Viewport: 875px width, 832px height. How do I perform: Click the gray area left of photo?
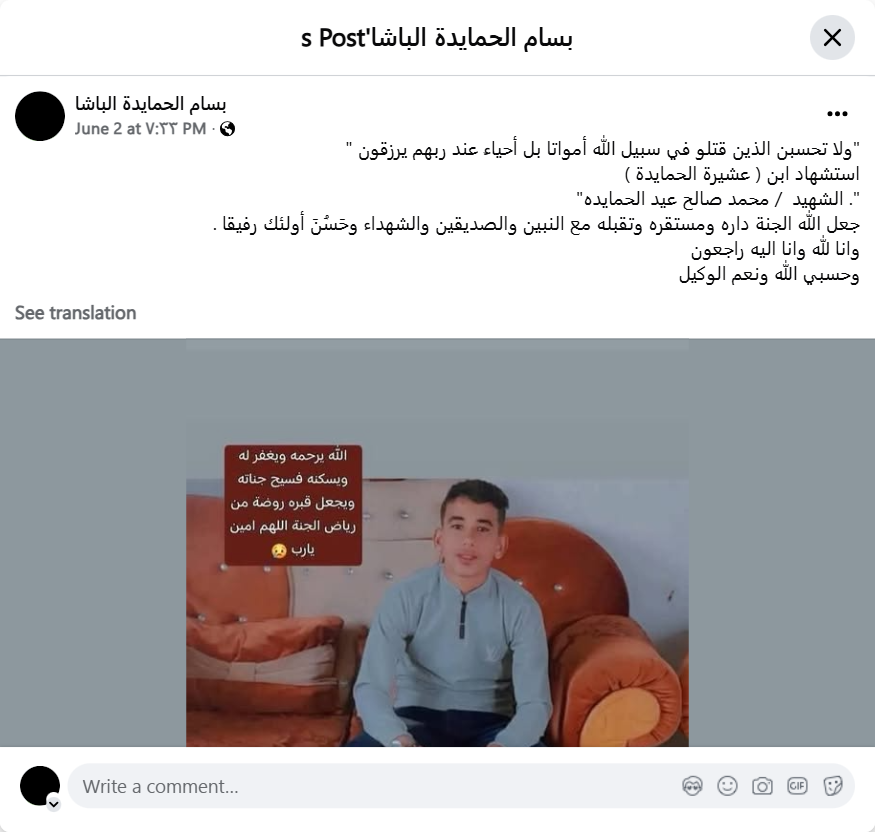pos(93,542)
